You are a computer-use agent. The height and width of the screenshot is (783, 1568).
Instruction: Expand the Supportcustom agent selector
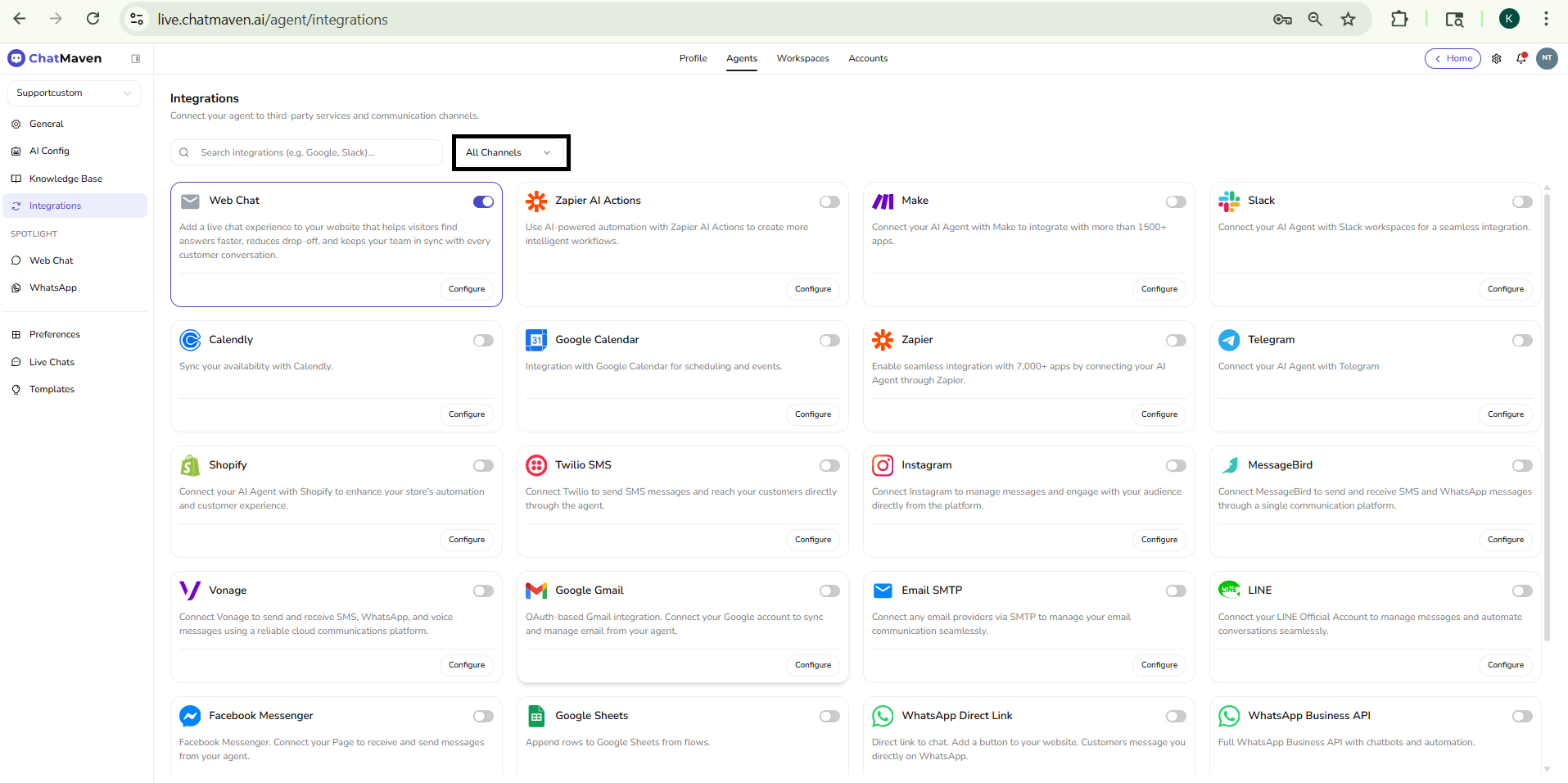74,93
